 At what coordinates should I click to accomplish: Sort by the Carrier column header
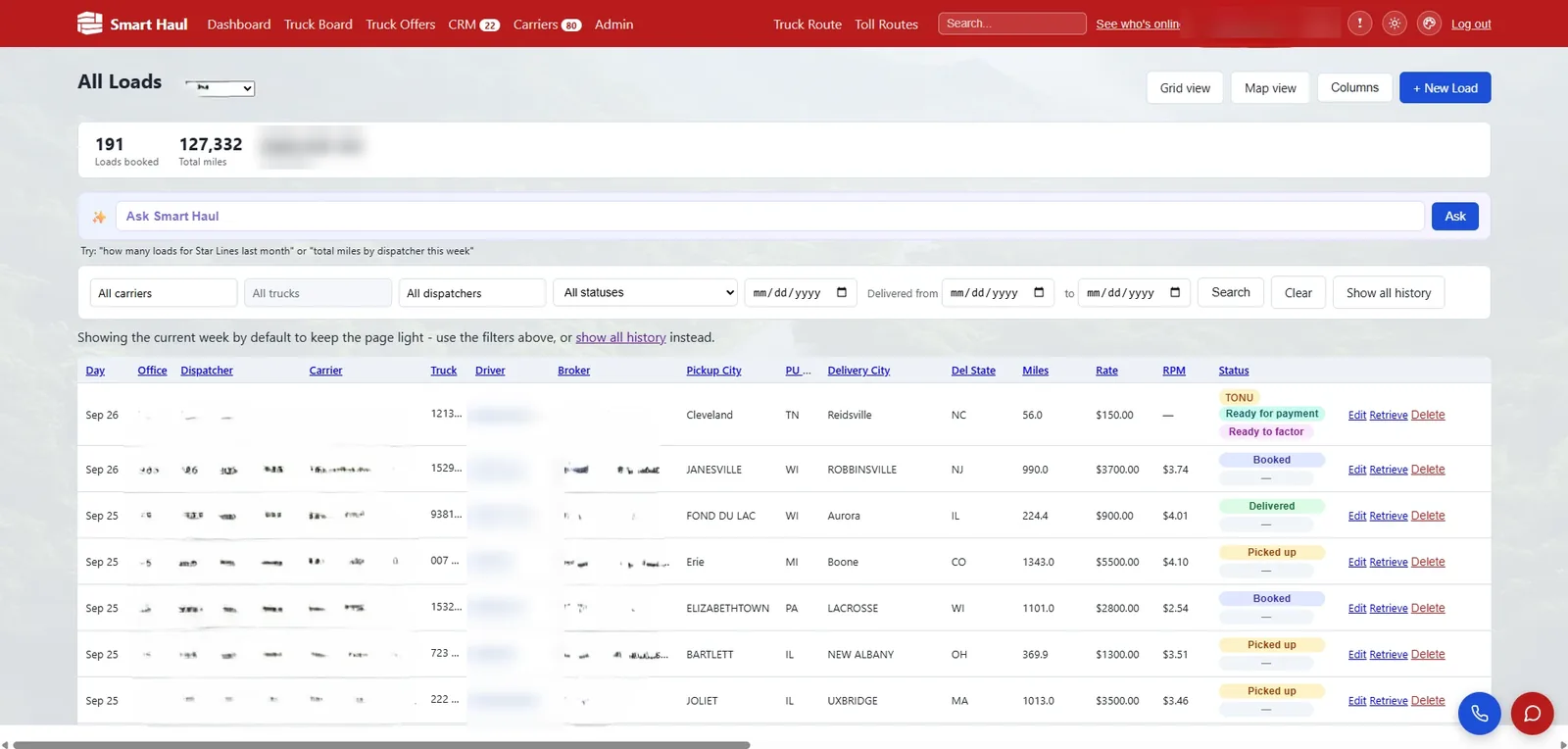pyautogui.click(x=325, y=371)
